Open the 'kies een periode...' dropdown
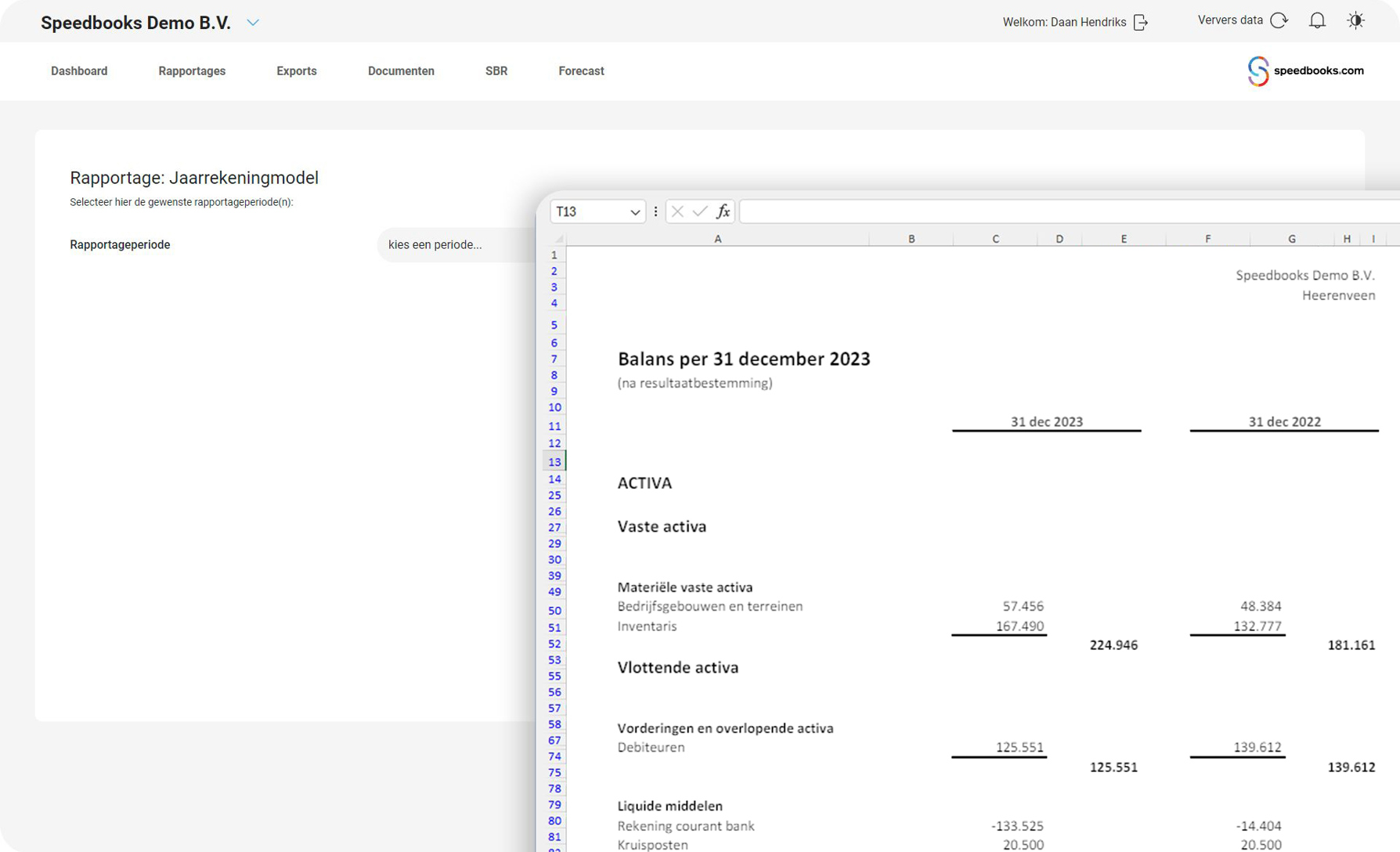The height and width of the screenshot is (852, 1400). pos(454,245)
